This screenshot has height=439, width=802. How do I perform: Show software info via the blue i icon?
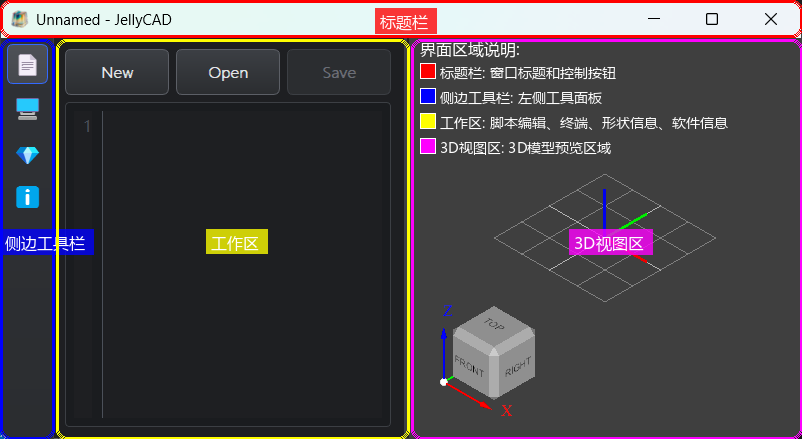[x=27, y=197]
